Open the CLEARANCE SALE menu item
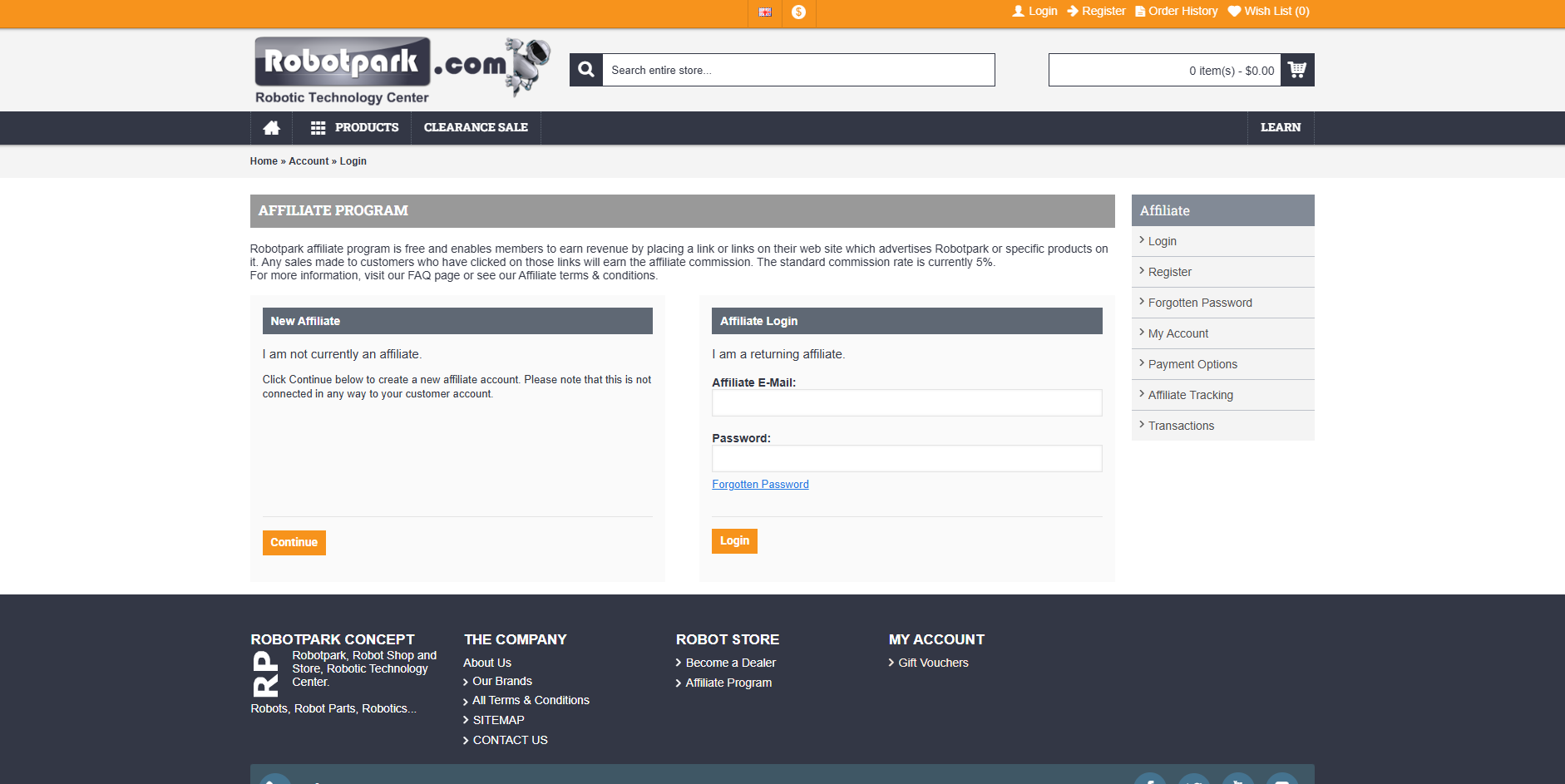 pos(476,128)
